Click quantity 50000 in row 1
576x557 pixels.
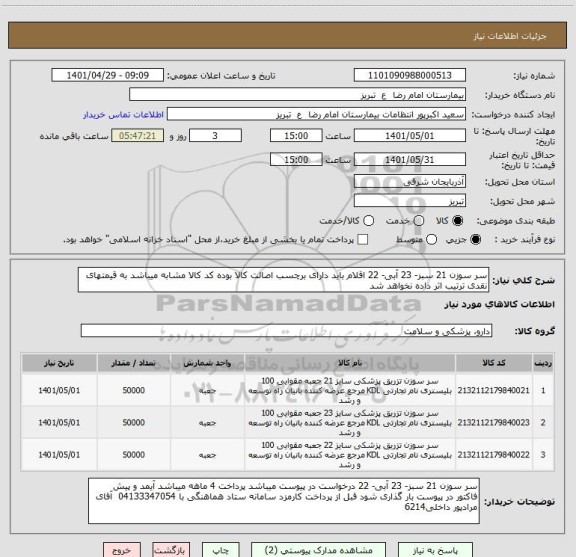click(134, 390)
